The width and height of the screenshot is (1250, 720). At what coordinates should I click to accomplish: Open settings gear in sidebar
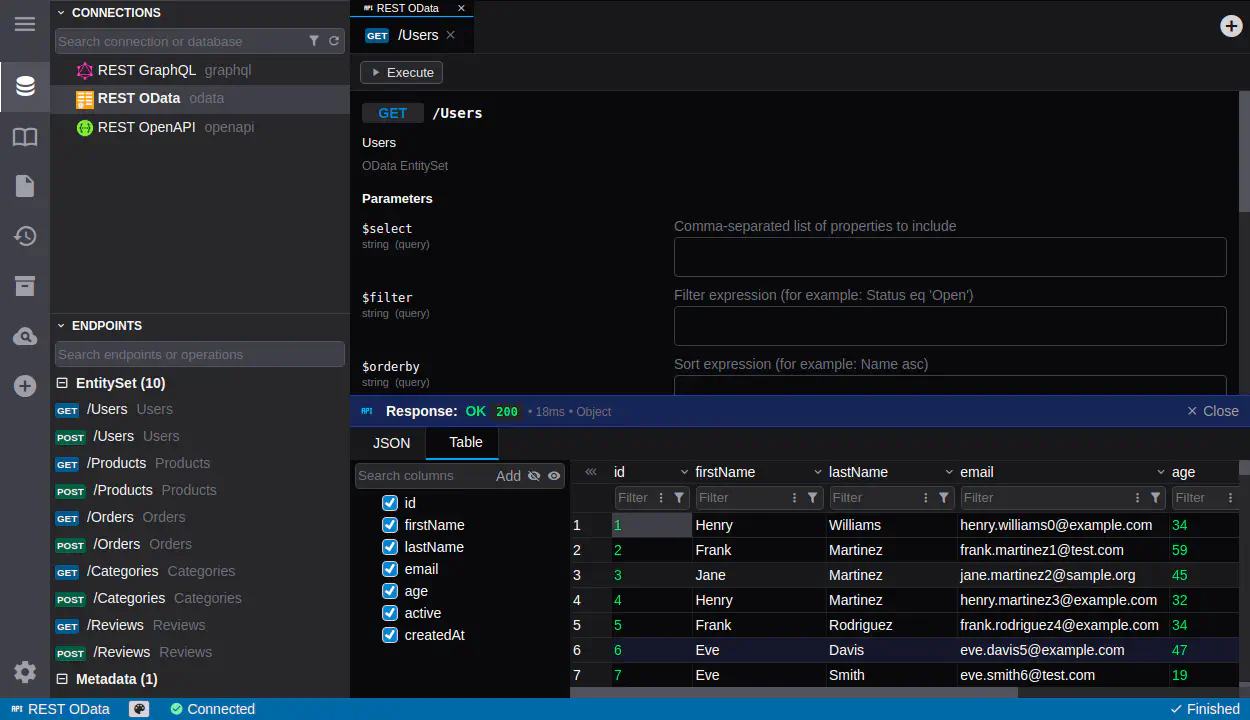pos(25,672)
